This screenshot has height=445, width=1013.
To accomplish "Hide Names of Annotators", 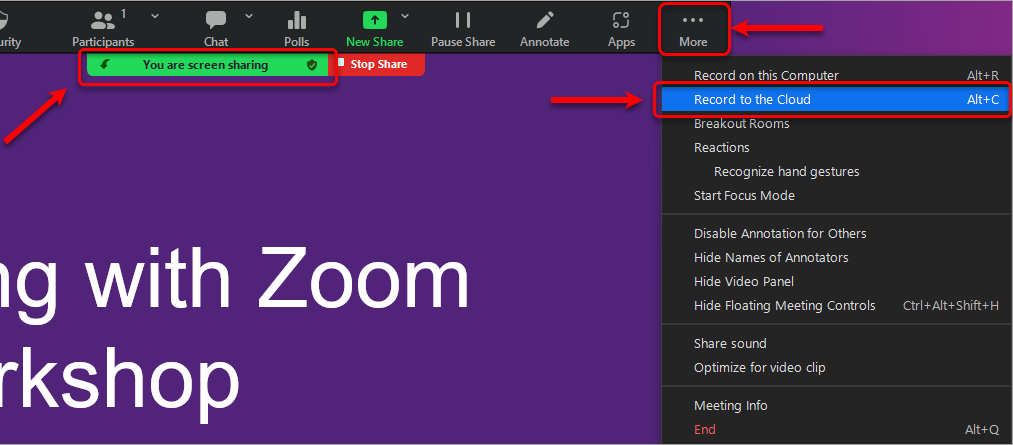I will (x=837, y=257).
